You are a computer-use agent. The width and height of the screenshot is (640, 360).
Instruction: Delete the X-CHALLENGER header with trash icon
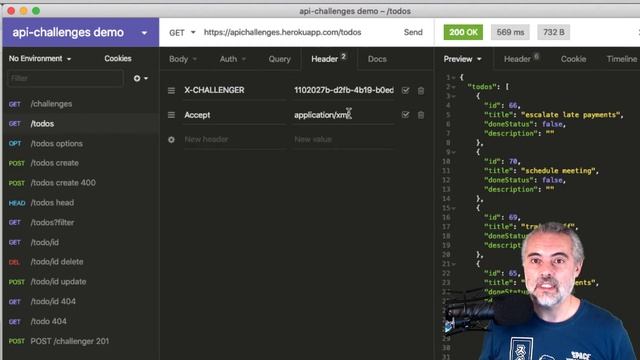[x=421, y=91]
